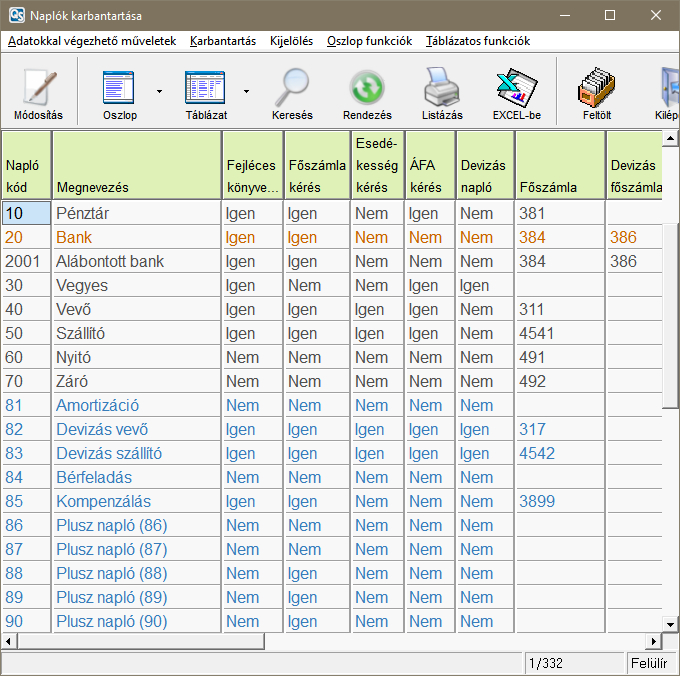Viewport: 680px width, 676px height.
Task: Click the vertical scrollbar down arrow
Action: tap(671, 625)
